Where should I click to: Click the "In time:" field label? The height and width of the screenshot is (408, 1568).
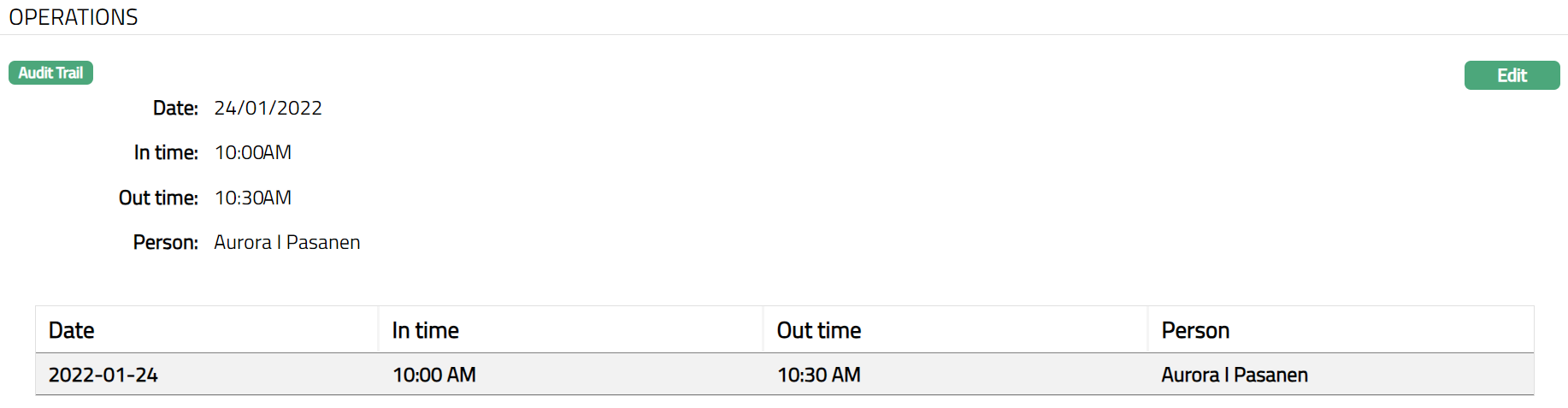(166, 152)
